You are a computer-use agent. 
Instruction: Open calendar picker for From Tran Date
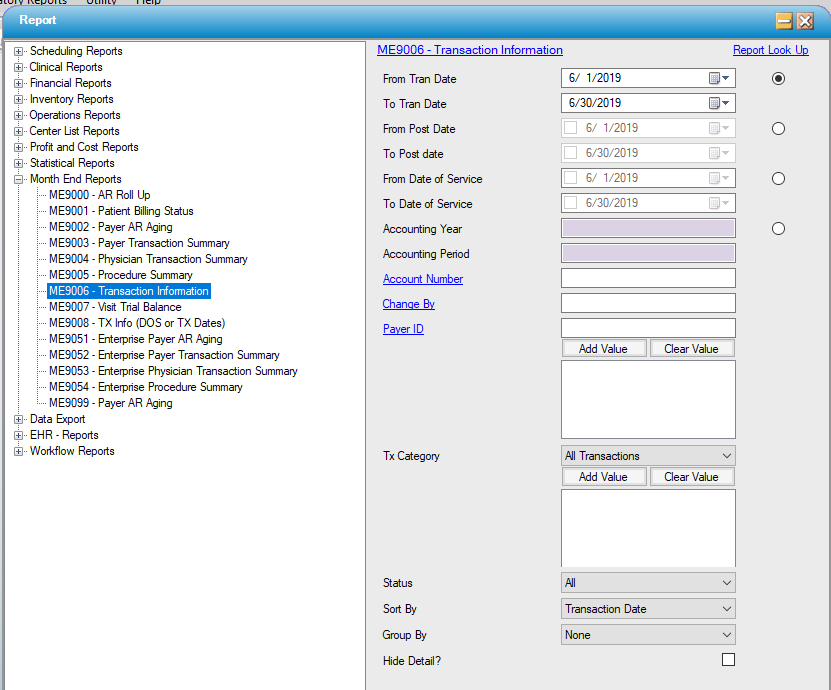[x=720, y=78]
